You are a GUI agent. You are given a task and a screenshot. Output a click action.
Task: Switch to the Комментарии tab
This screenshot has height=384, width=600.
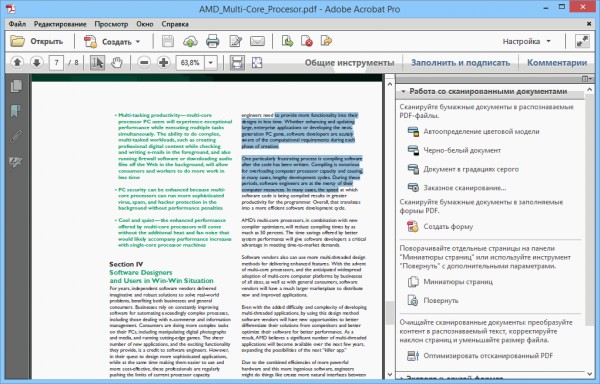pyautogui.click(x=557, y=63)
